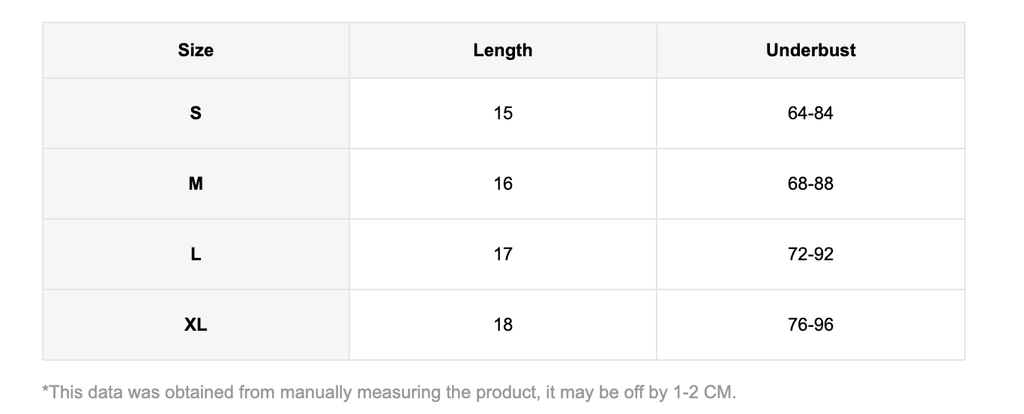Click length value 15
This screenshot has height=414, width=1024.
click(x=502, y=113)
